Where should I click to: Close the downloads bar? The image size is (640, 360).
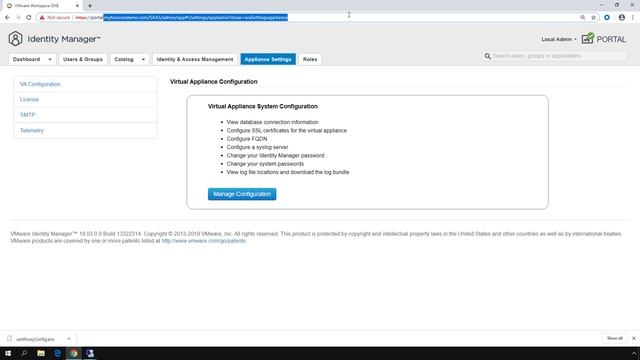[x=633, y=338]
